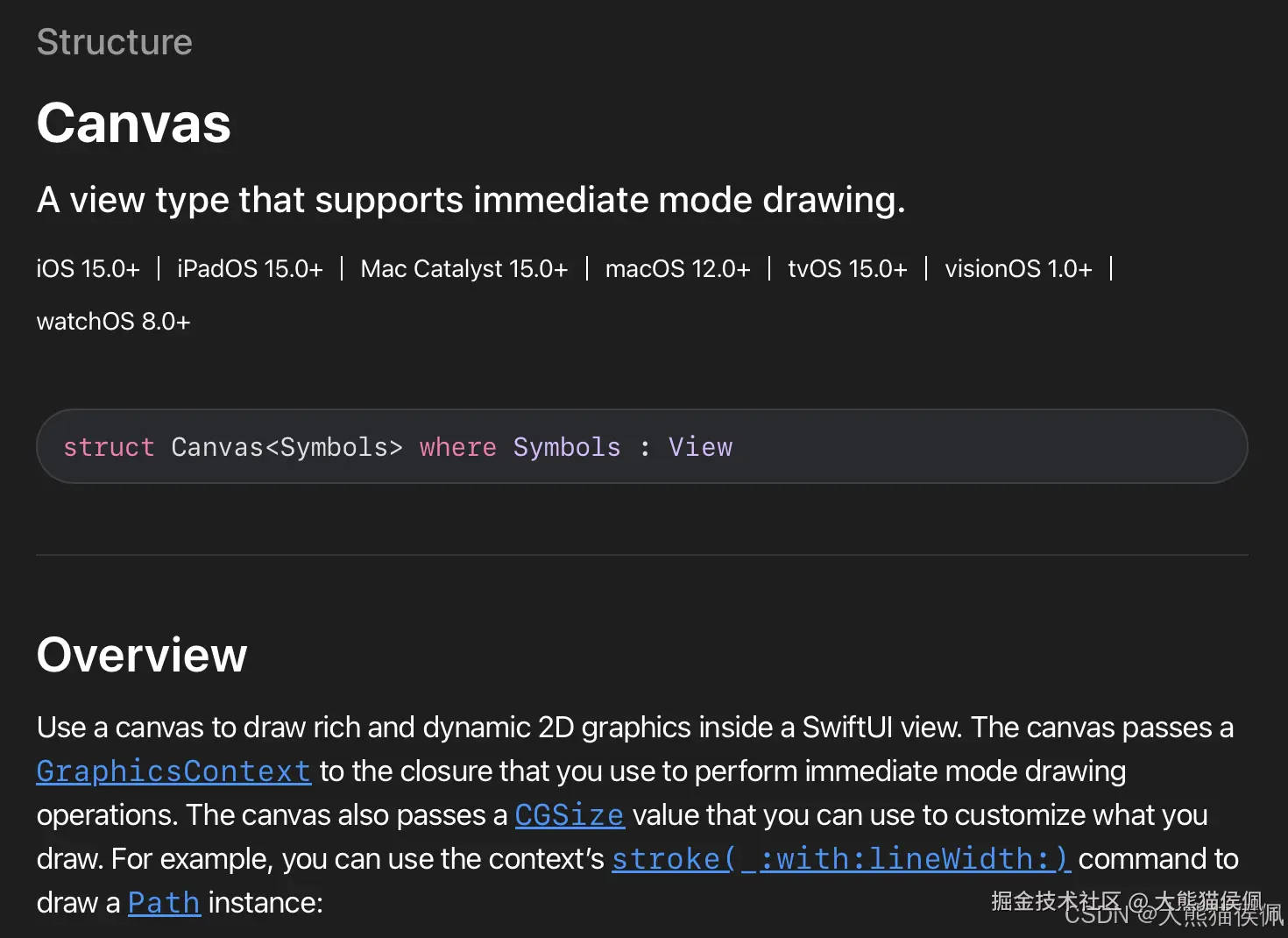Click the View type in declaration
1288x938 pixels.
pyautogui.click(x=700, y=447)
